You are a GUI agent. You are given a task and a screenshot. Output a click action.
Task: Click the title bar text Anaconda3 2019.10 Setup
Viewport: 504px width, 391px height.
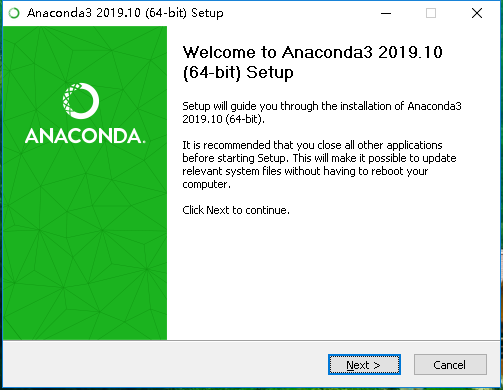click(x=125, y=13)
